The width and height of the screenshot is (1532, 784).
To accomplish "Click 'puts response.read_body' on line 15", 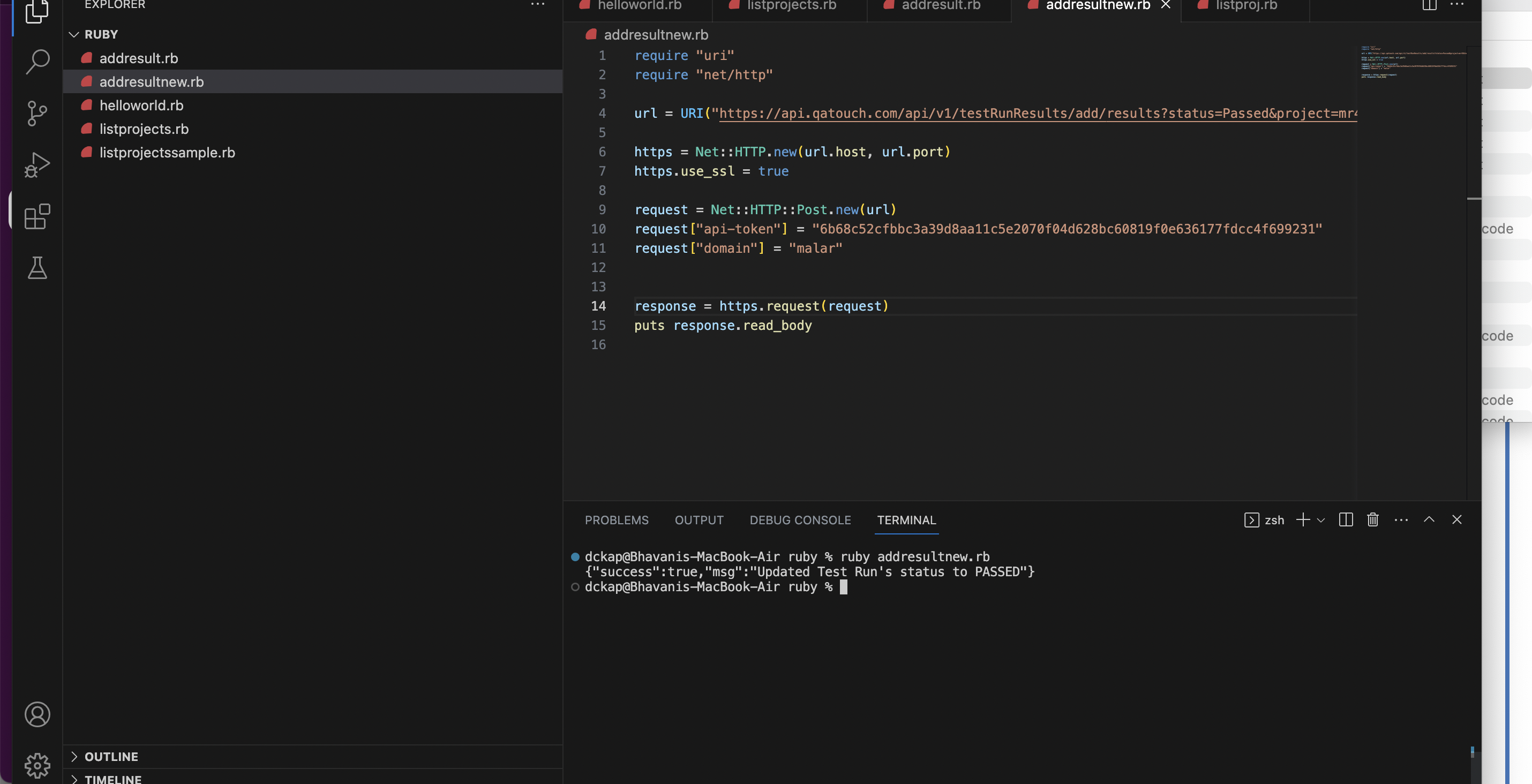I will [723, 325].
